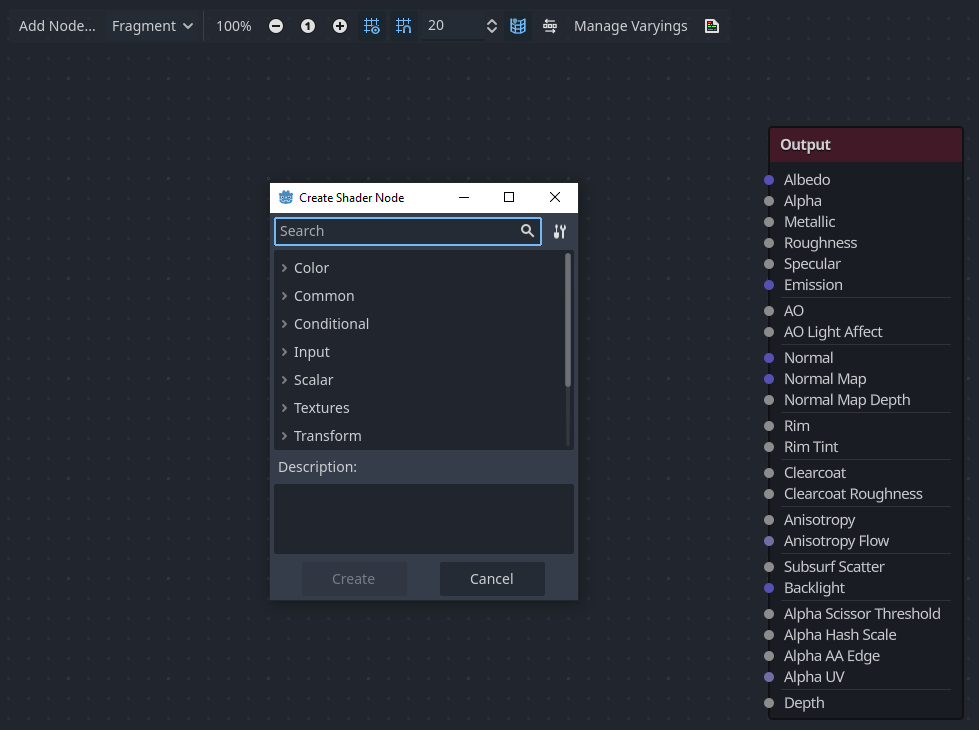Screen dimensions: 979x730
Task: Open the generated shader code icon
Action: (712, 26)
